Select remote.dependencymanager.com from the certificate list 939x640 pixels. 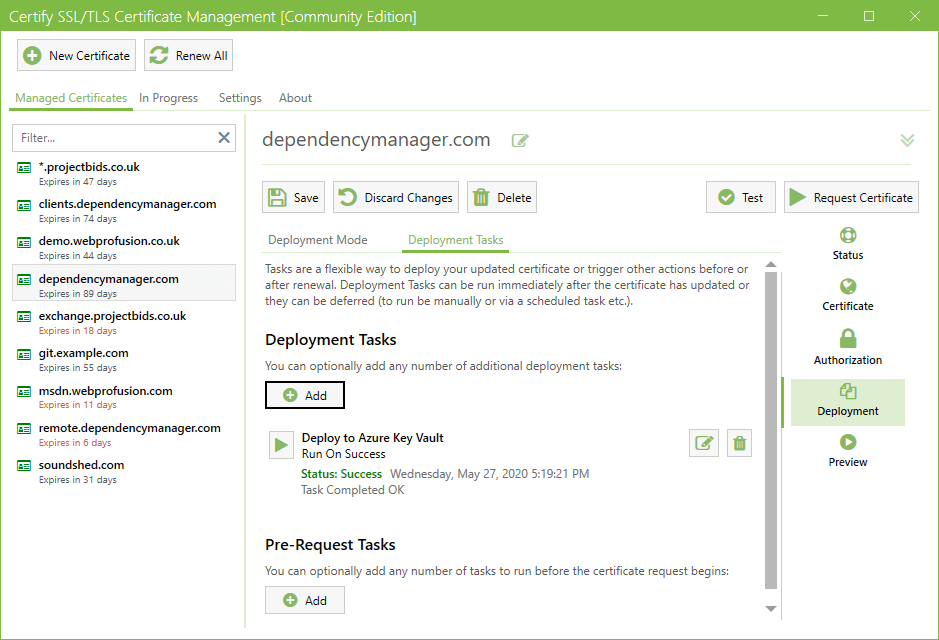(x=128, y=428)
